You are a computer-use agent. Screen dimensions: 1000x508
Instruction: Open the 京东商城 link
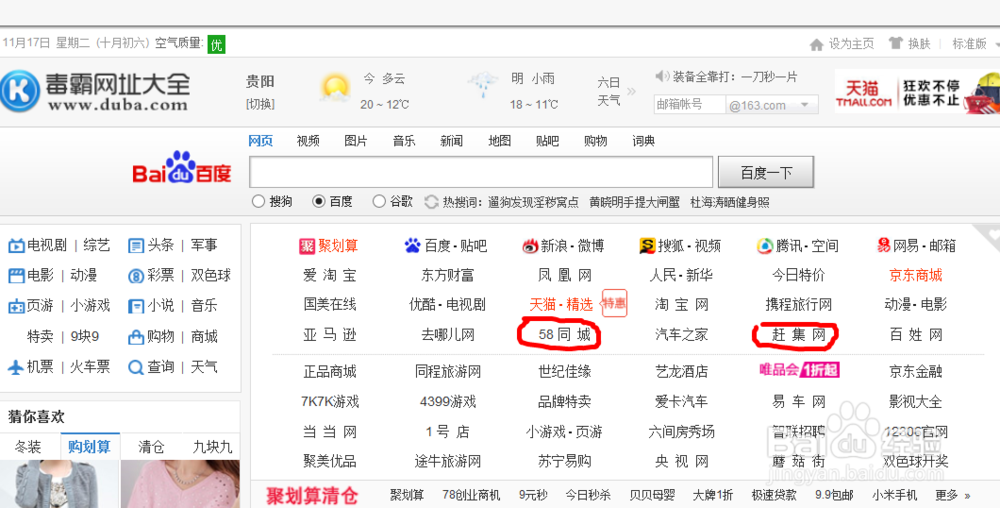coord(916,275)
